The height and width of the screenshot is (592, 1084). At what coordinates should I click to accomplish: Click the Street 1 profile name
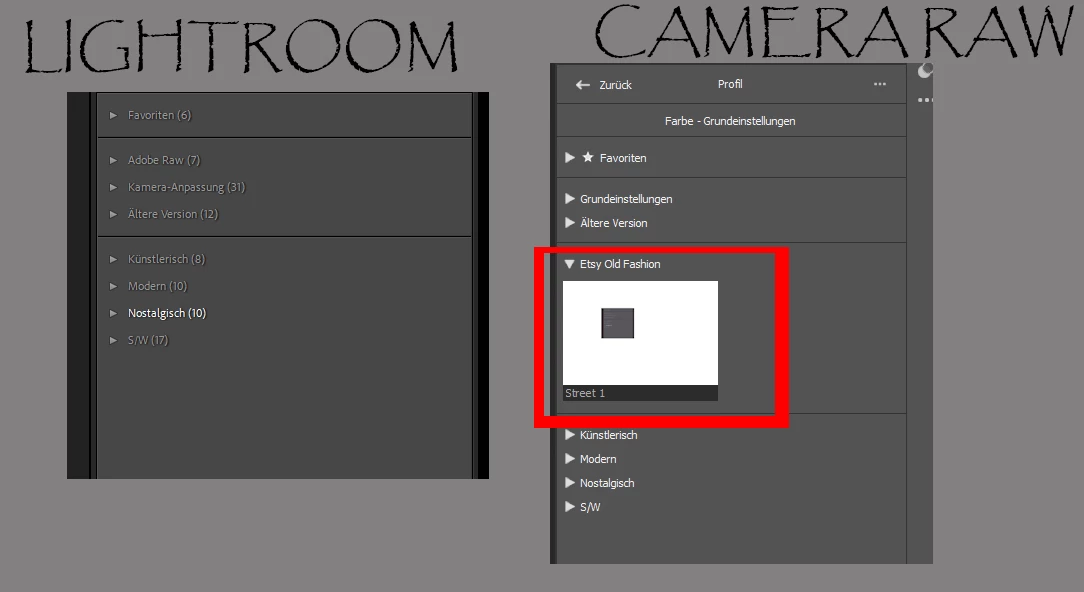tap(585, 394)
